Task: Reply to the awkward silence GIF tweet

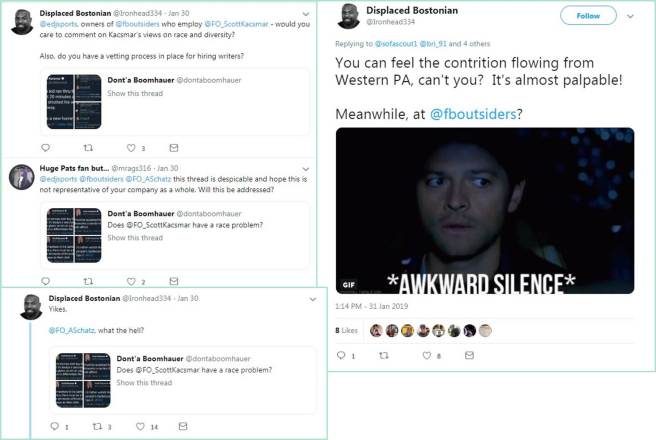Action: tap(341, 355)
